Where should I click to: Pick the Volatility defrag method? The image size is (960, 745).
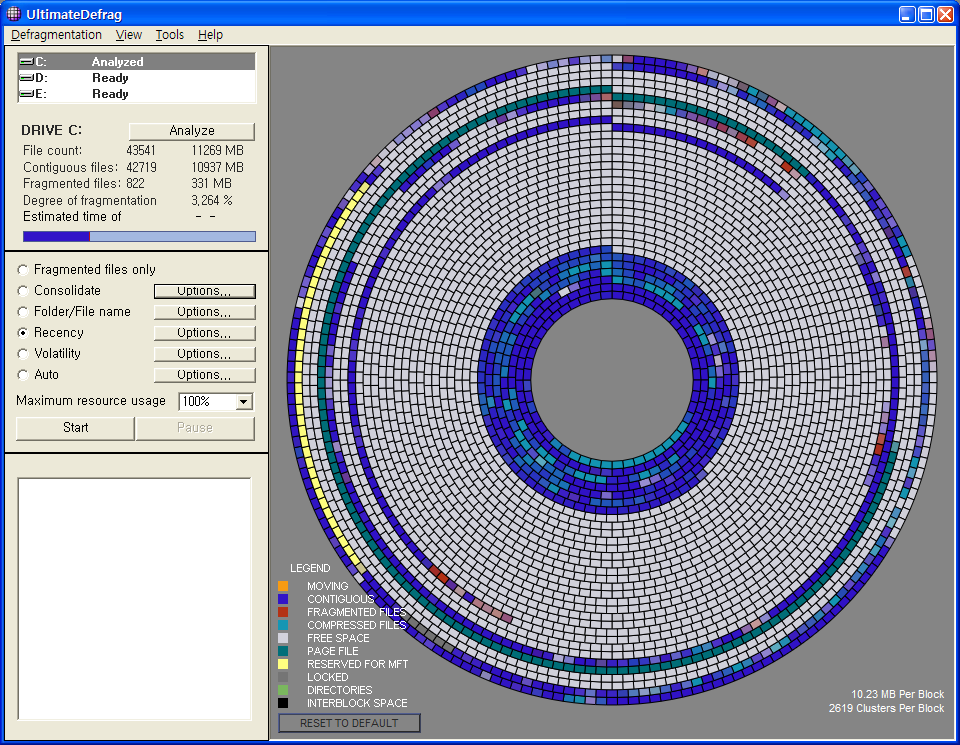coord(23,354)
